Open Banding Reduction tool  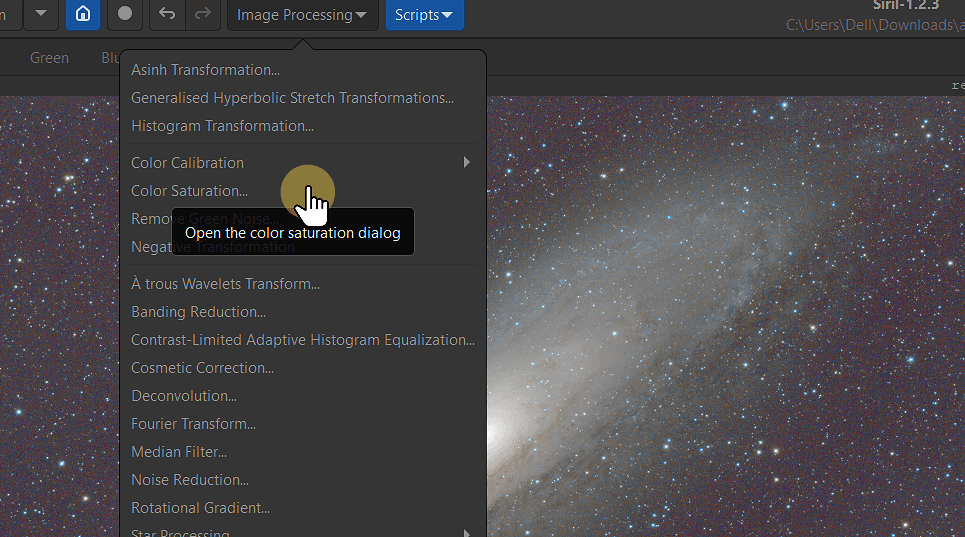tap(198, 312)
